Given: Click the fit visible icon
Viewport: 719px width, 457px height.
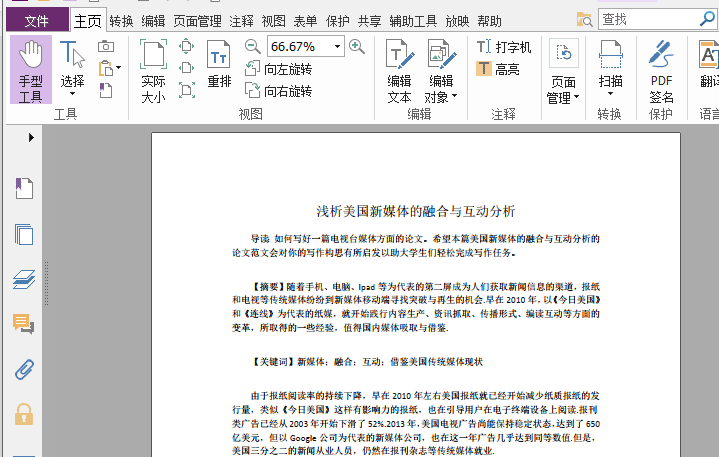Looking at the screenshot, I should pos(186,90).
